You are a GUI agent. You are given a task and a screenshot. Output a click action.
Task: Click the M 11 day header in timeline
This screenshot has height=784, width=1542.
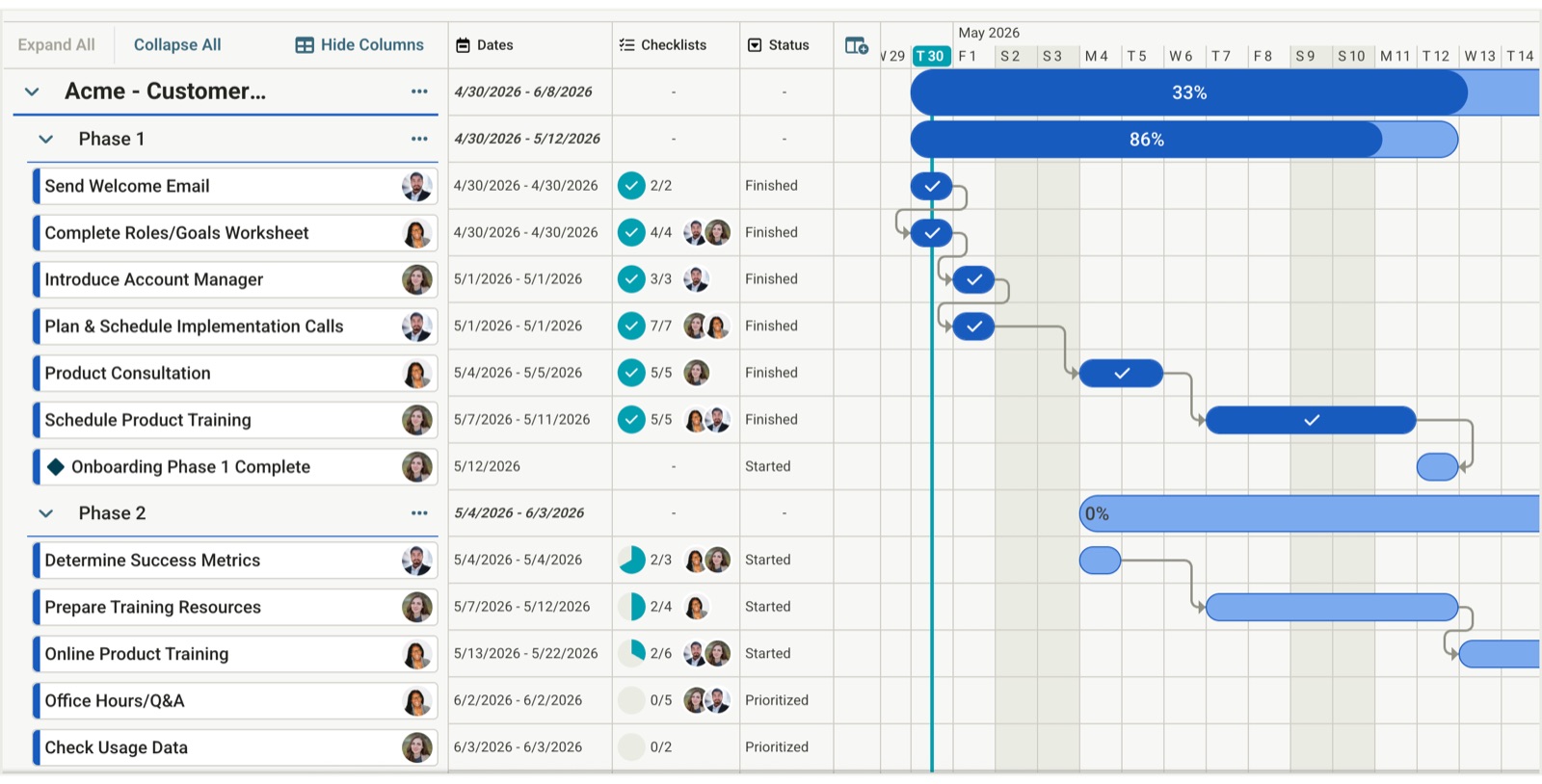tap(1396, 56)
